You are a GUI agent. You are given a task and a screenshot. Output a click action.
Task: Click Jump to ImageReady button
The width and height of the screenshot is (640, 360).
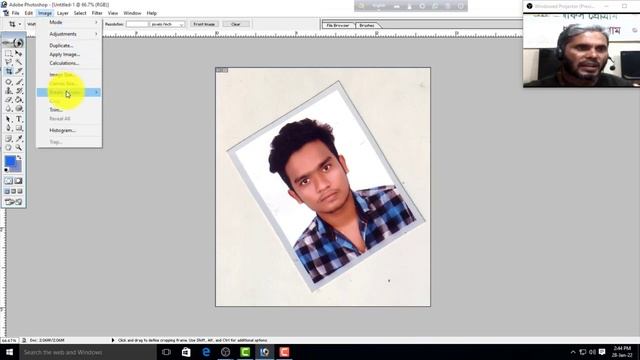coord(13,202)
